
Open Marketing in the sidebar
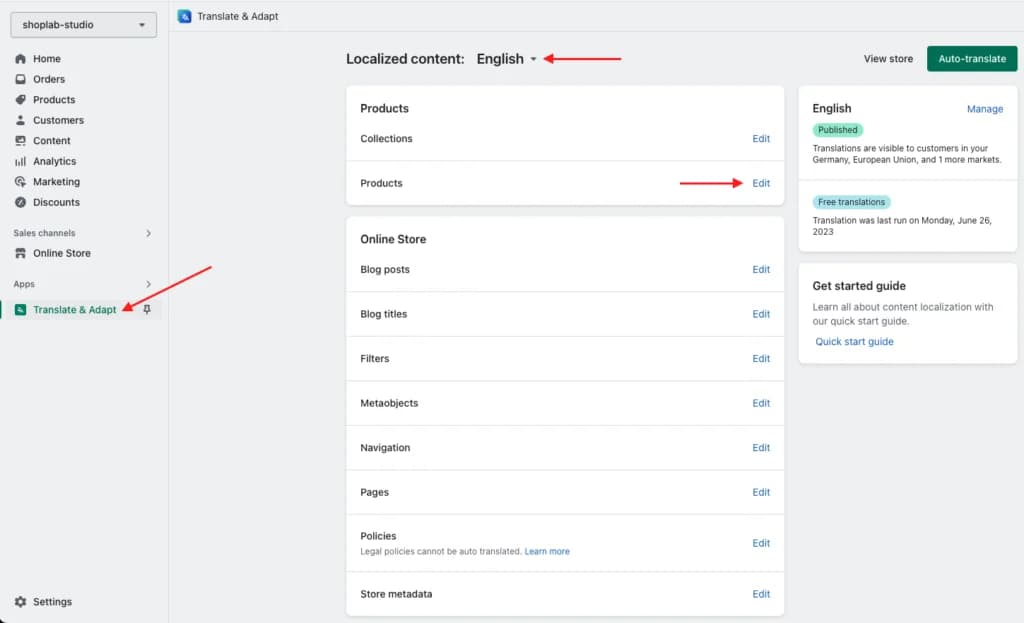(x=56, y=182)
